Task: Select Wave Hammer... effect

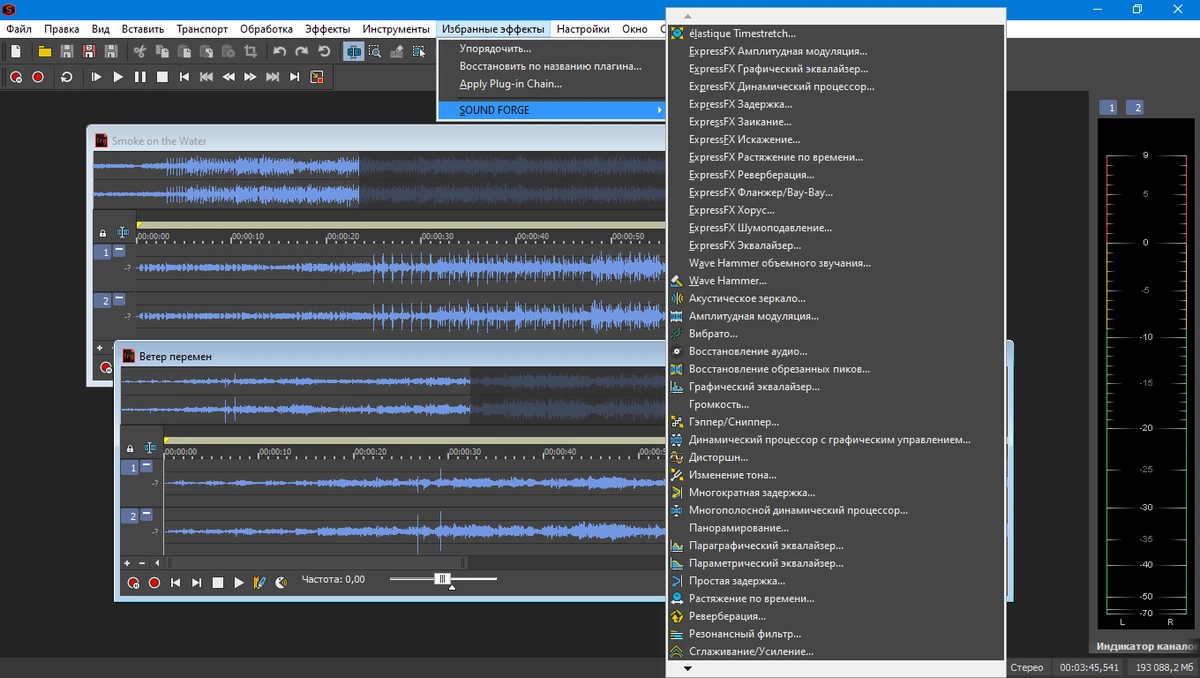Action: (835, 281)
